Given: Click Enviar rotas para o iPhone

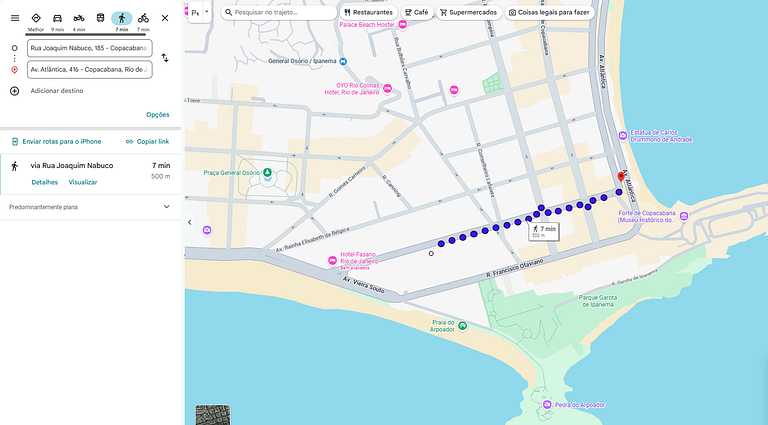Looking at the screenshot, I should 56,142.
